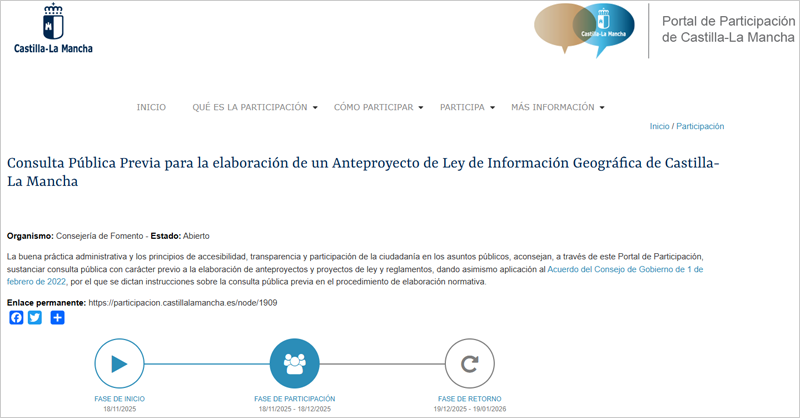Click the refresh icon for Fase de Retorno

(469, 364)
